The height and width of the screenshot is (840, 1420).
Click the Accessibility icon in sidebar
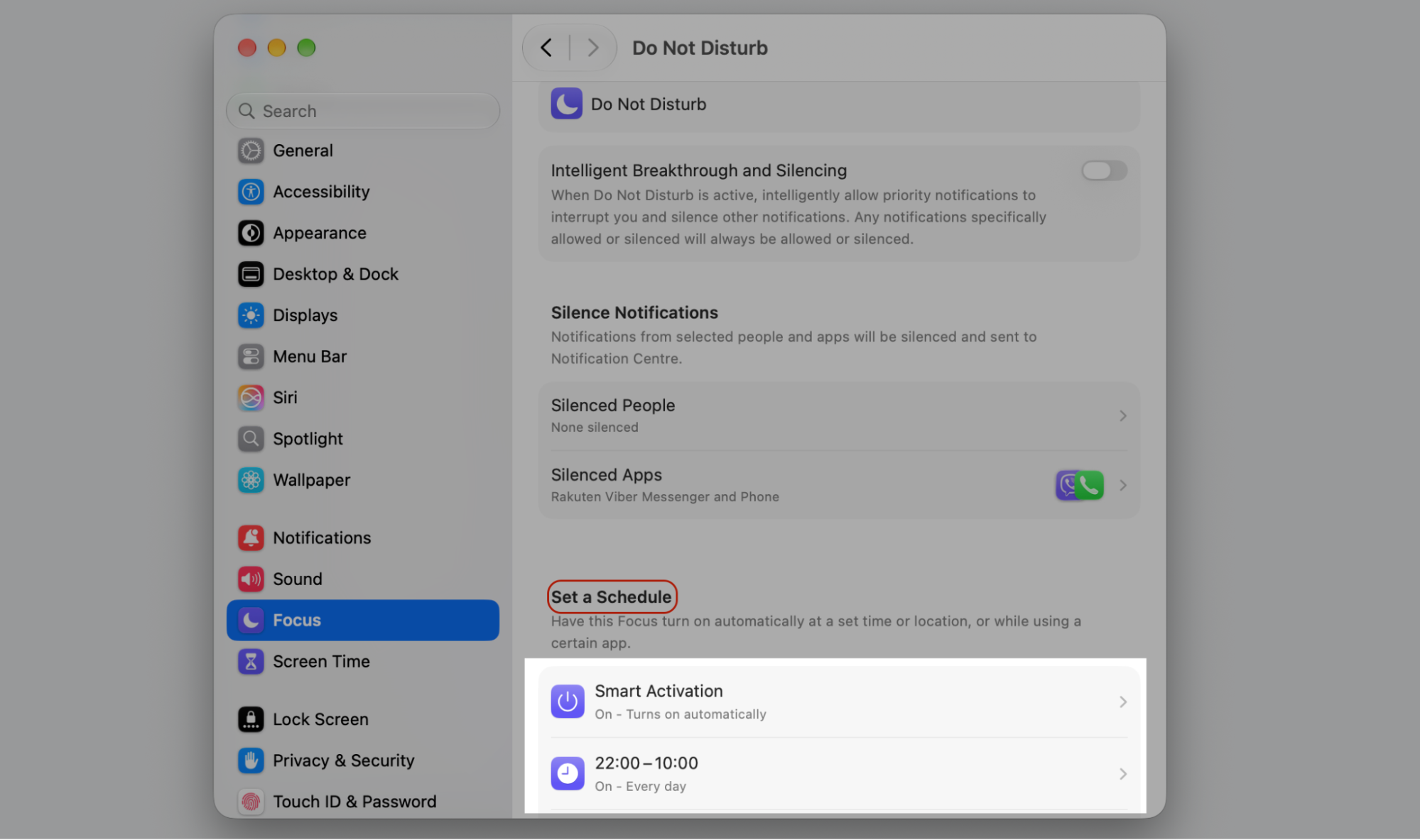click(x=251, y=192)
